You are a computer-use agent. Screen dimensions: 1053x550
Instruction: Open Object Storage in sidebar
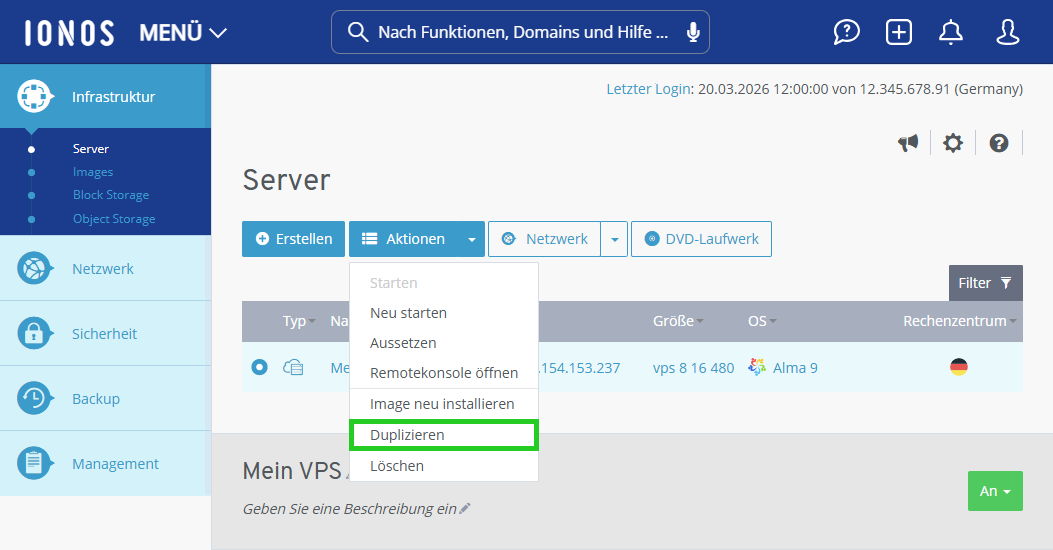pos(114,219)
